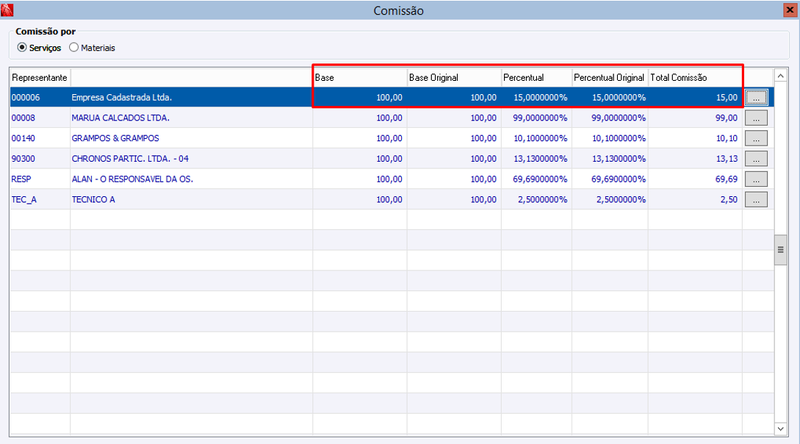Viewport: 800px width, 444px height.
Task: Click Total Comissão value 13,13
Action: (x=727, y=159)
